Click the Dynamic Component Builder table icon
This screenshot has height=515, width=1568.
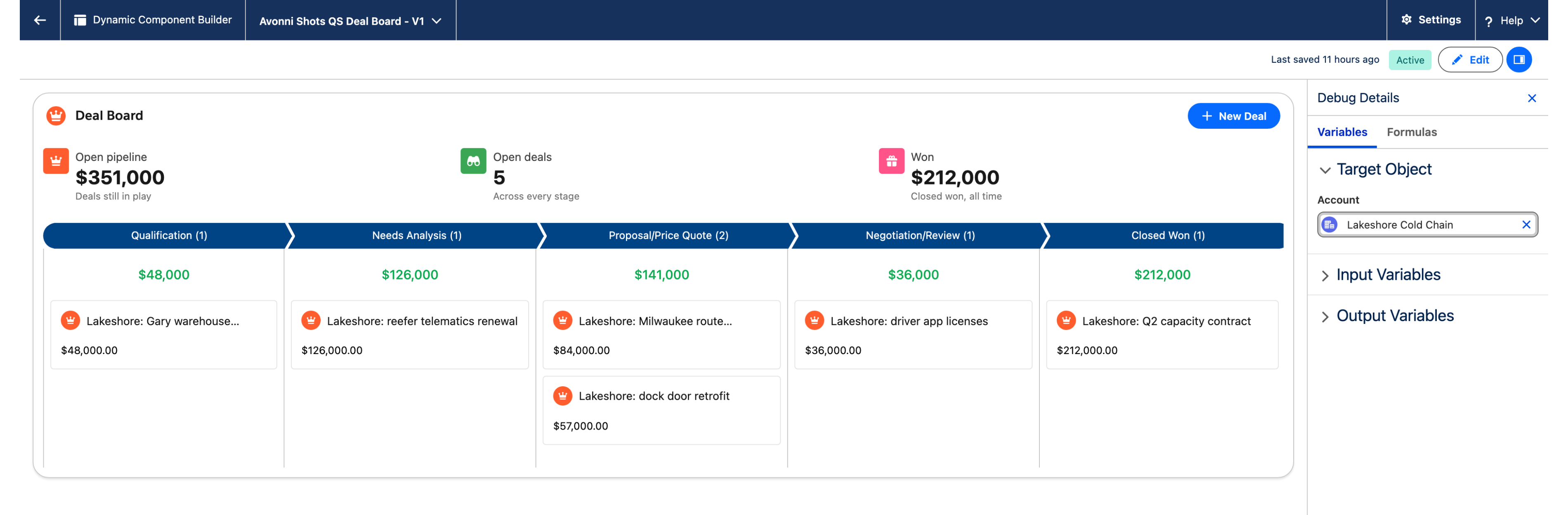(x=80, y=20)
